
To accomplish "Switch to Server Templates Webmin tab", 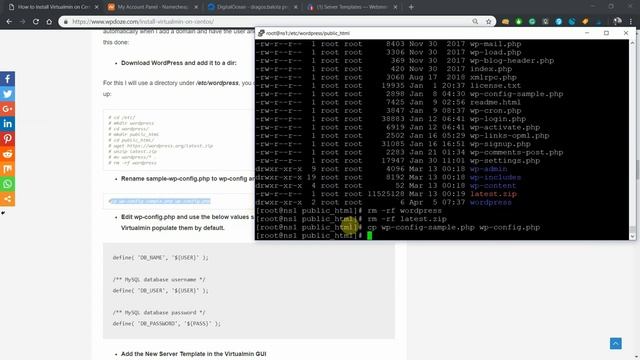I will [351, 7].
